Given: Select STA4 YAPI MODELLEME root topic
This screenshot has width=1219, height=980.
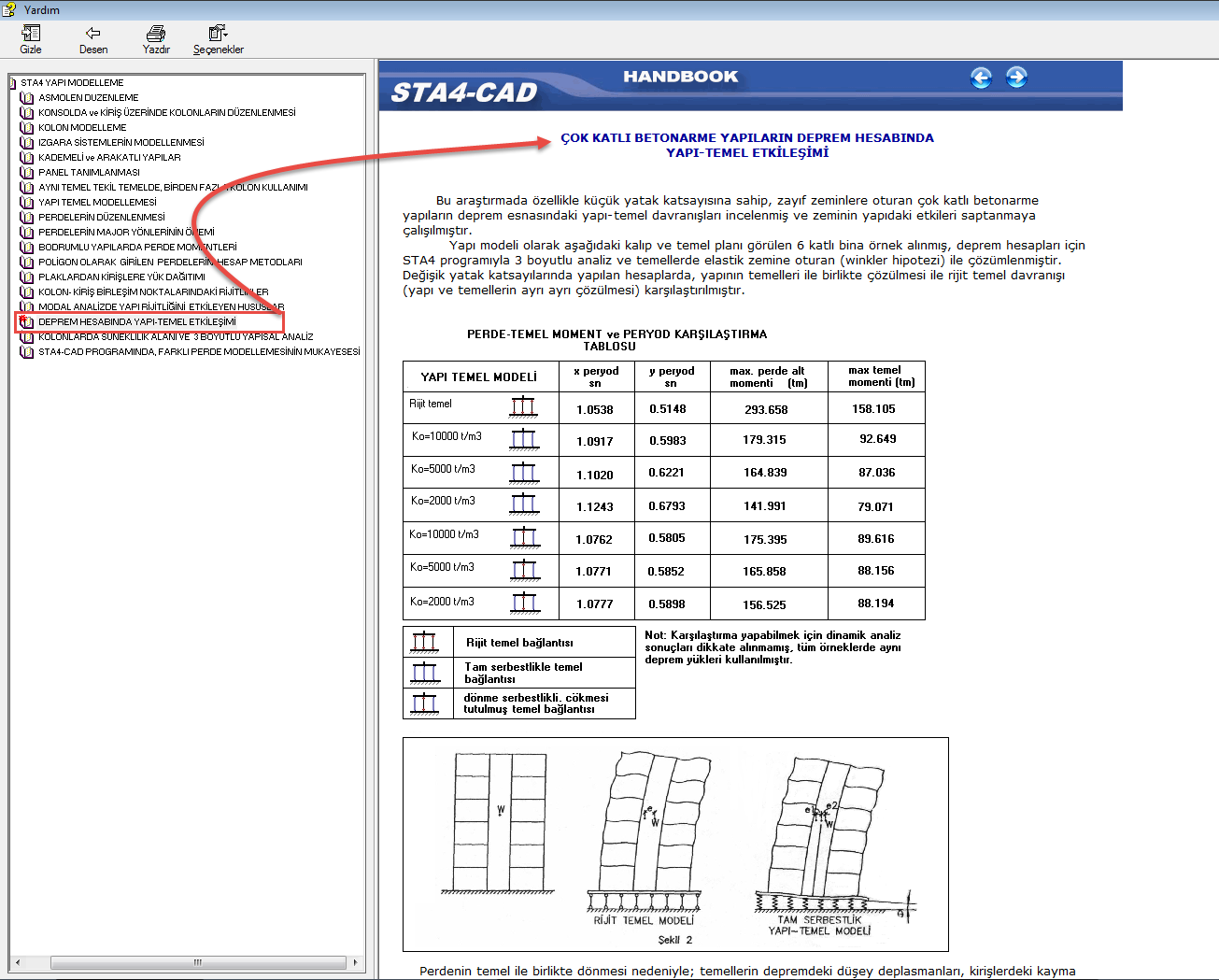Looking at the screenshot, I should pyautogui.click(x=72, y=82).
